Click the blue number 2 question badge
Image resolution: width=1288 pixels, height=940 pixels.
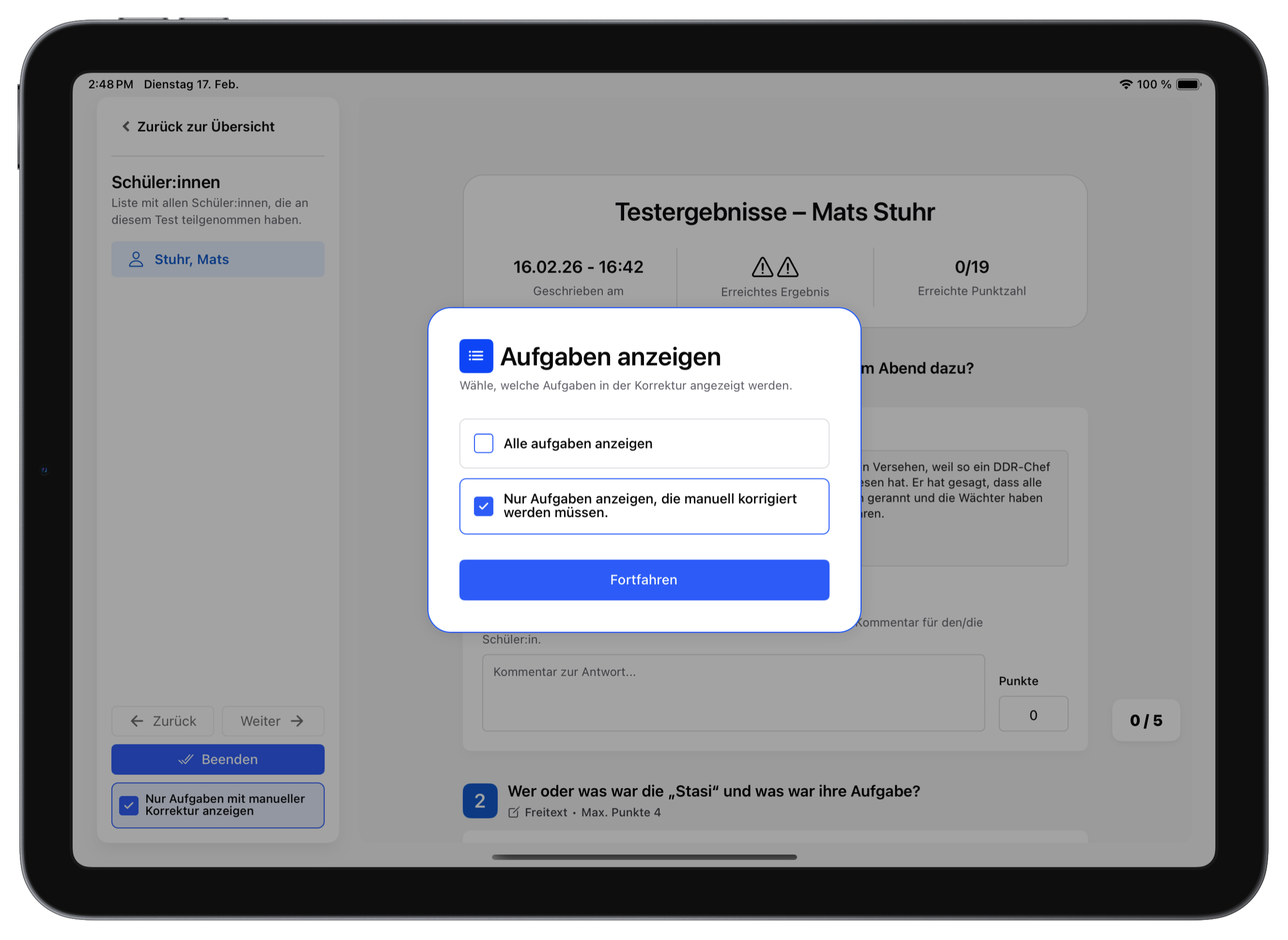480,801
